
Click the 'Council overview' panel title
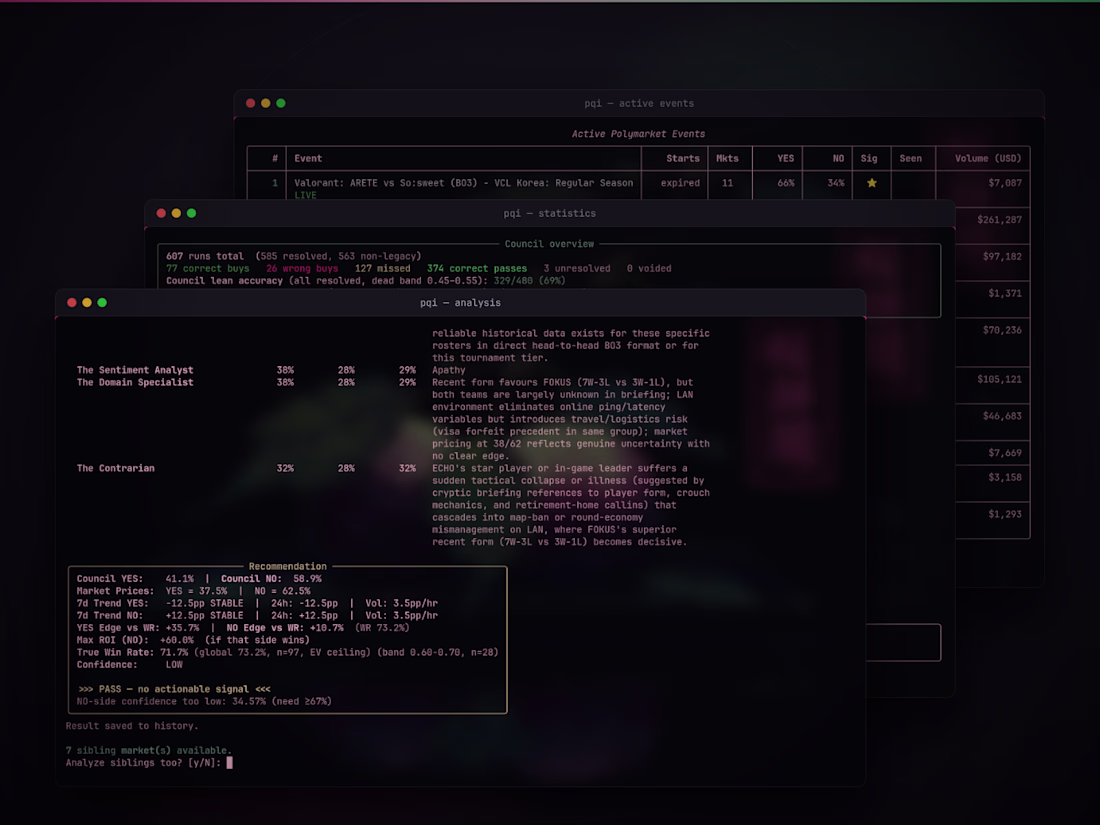tap(549, 244)
